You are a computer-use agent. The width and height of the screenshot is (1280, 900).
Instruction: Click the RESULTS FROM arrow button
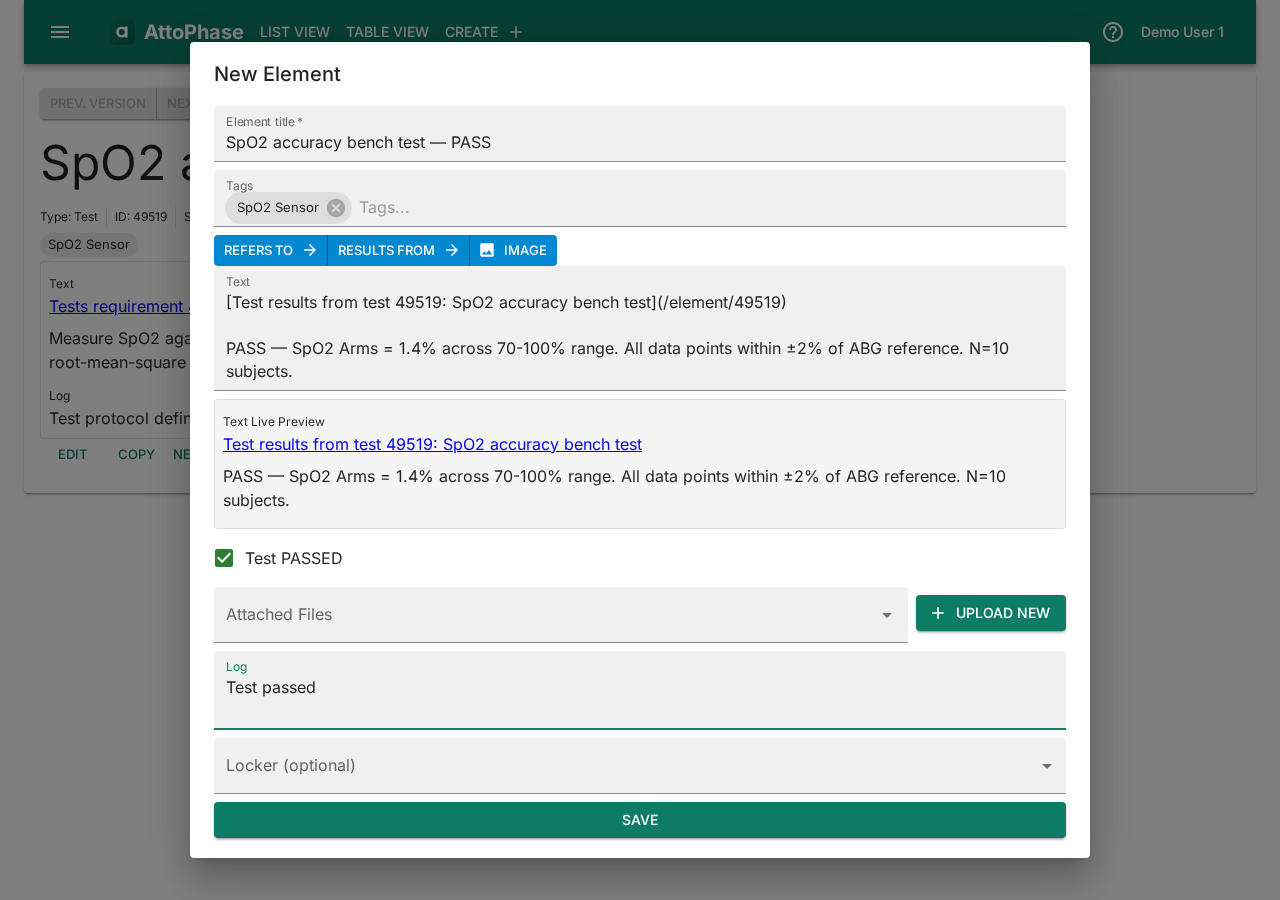point(451,250)
